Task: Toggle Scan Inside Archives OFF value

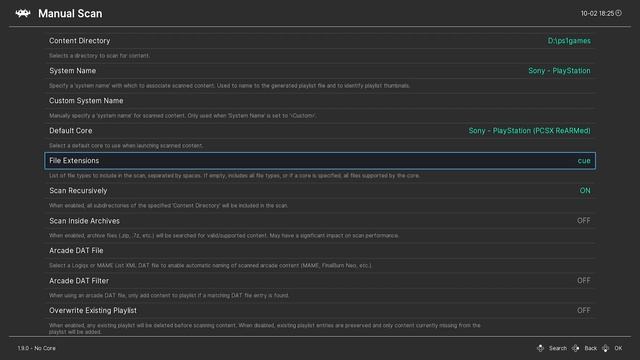Action: click(584, 220)
